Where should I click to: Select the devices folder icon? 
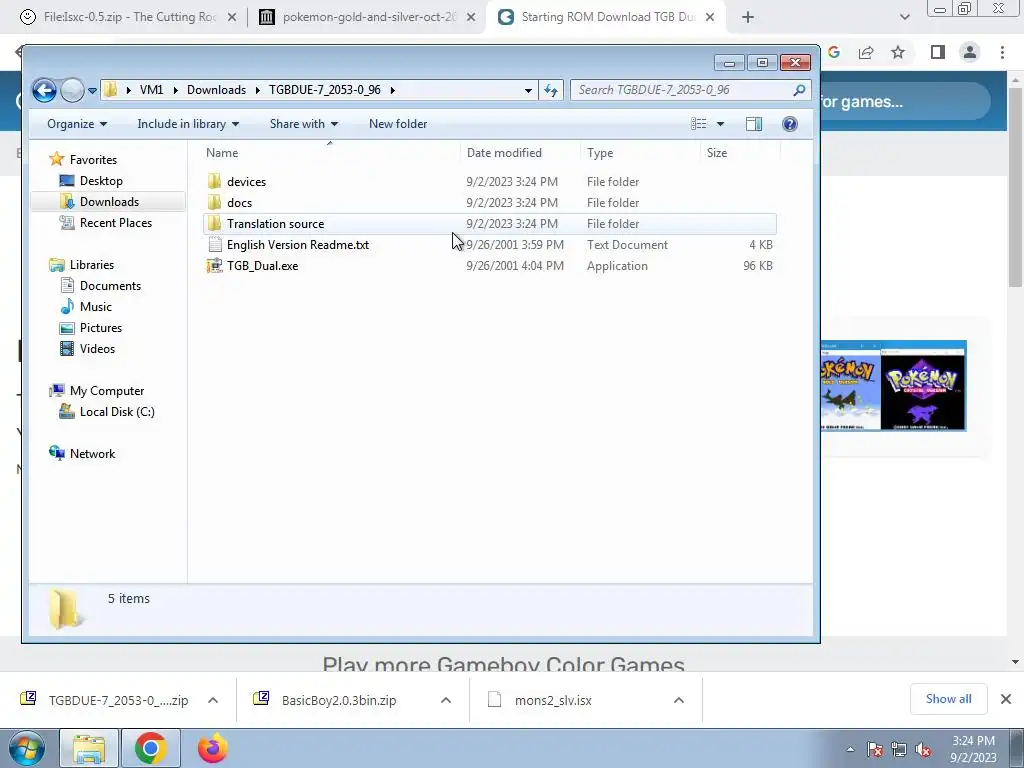click(214, 182)
